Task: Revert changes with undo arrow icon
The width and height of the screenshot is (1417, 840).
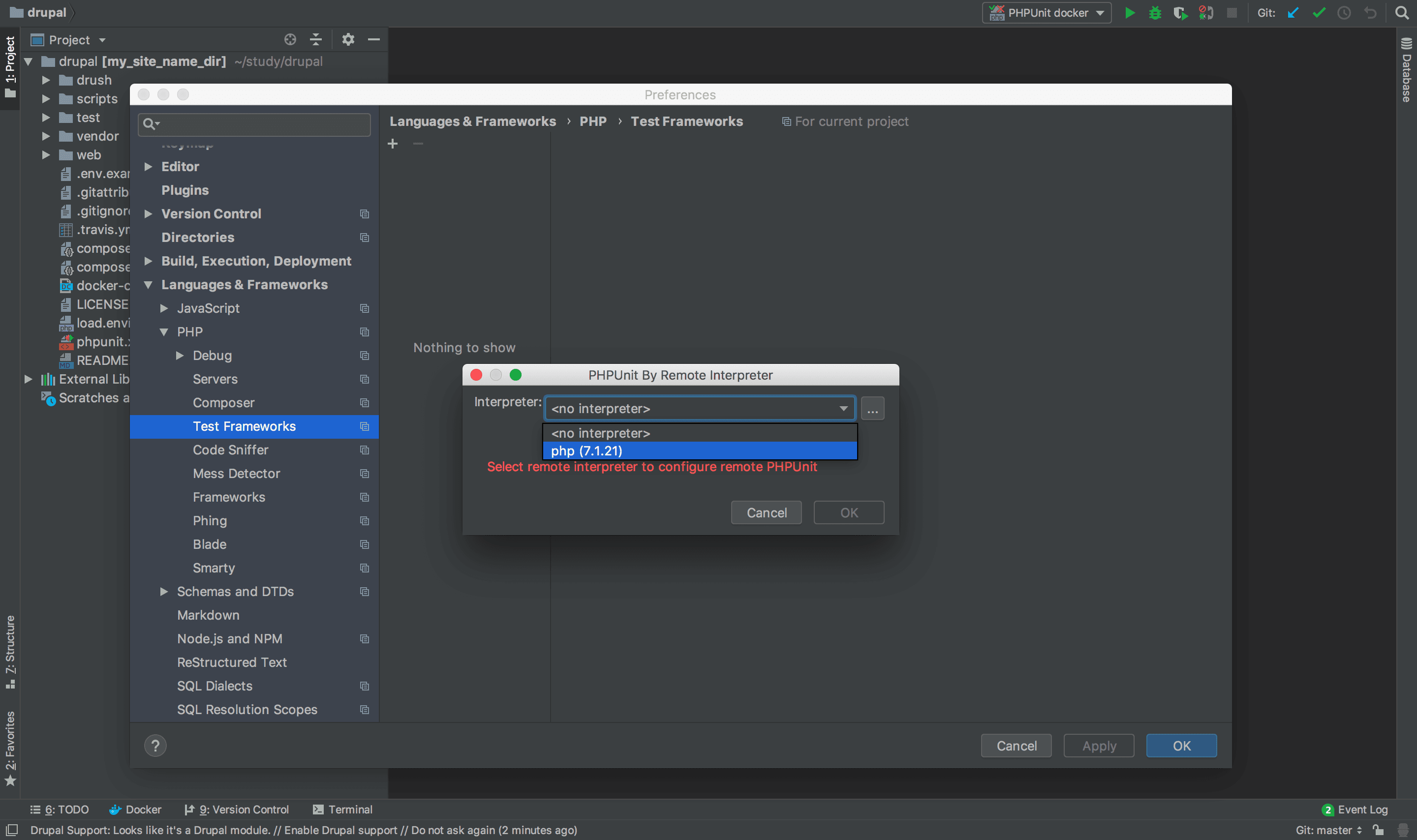Action: (x=1370, y=12)
